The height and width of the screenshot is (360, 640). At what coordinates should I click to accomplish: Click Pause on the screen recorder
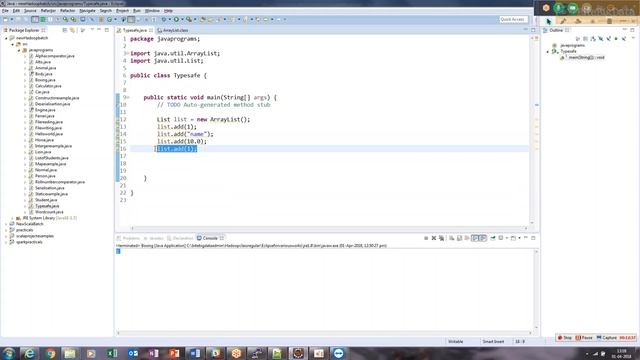(584, 338)
